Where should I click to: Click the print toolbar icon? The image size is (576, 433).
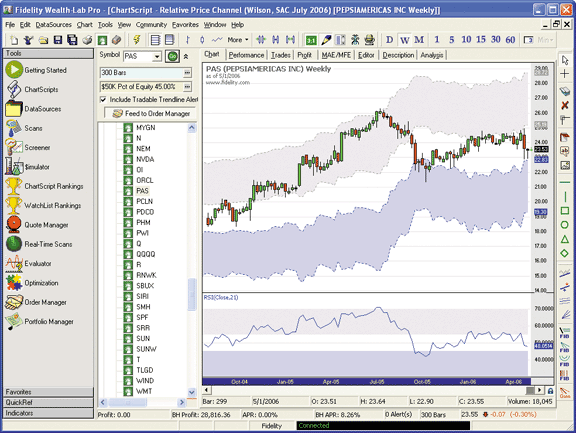tap(87, 40)
